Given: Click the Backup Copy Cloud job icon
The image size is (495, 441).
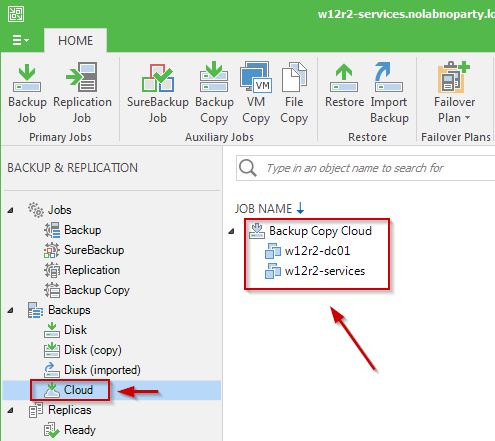Looking at the screenshot, I should pyautogui.click(x=257, y=231).
